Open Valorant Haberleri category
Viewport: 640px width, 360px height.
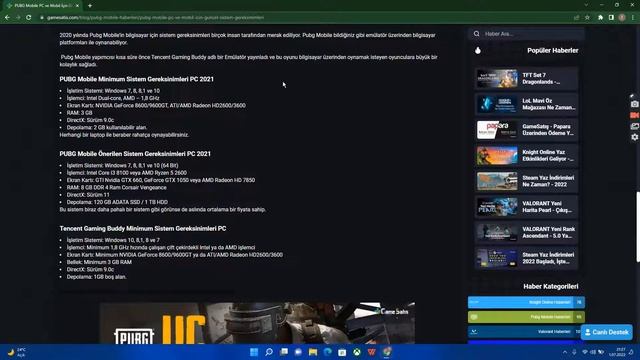tap(524, 331)
